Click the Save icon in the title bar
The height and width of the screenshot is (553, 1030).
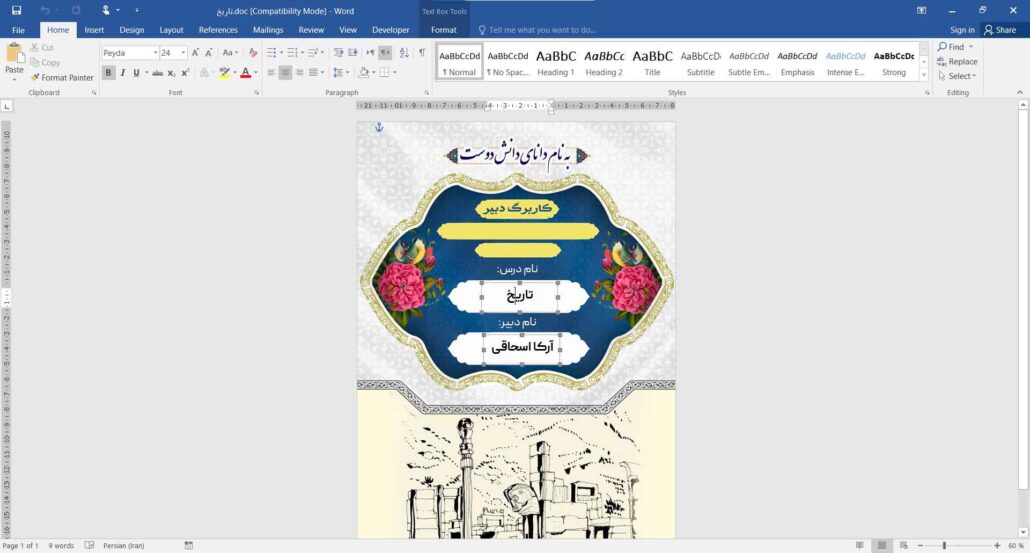coord(16,10)
